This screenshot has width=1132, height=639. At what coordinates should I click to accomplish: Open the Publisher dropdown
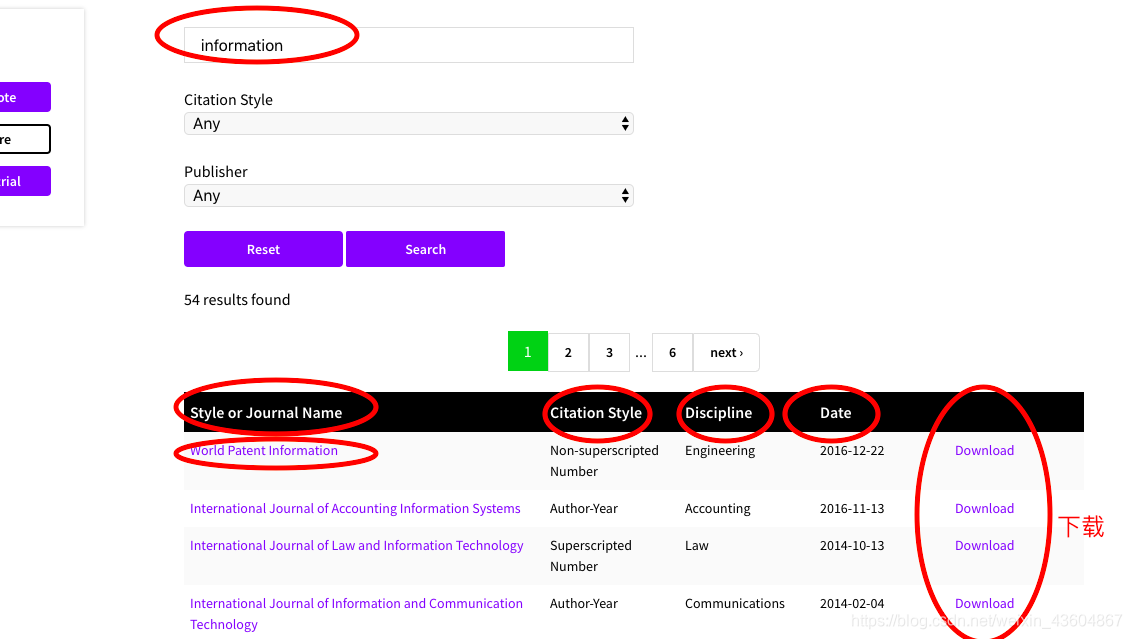409,196
